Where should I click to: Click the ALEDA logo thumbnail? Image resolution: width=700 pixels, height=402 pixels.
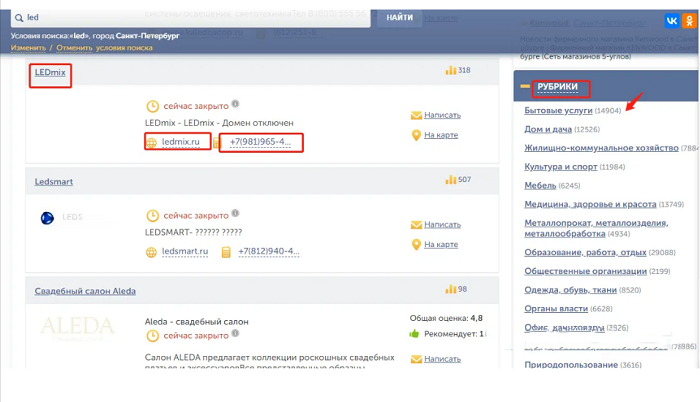point(78,328)
